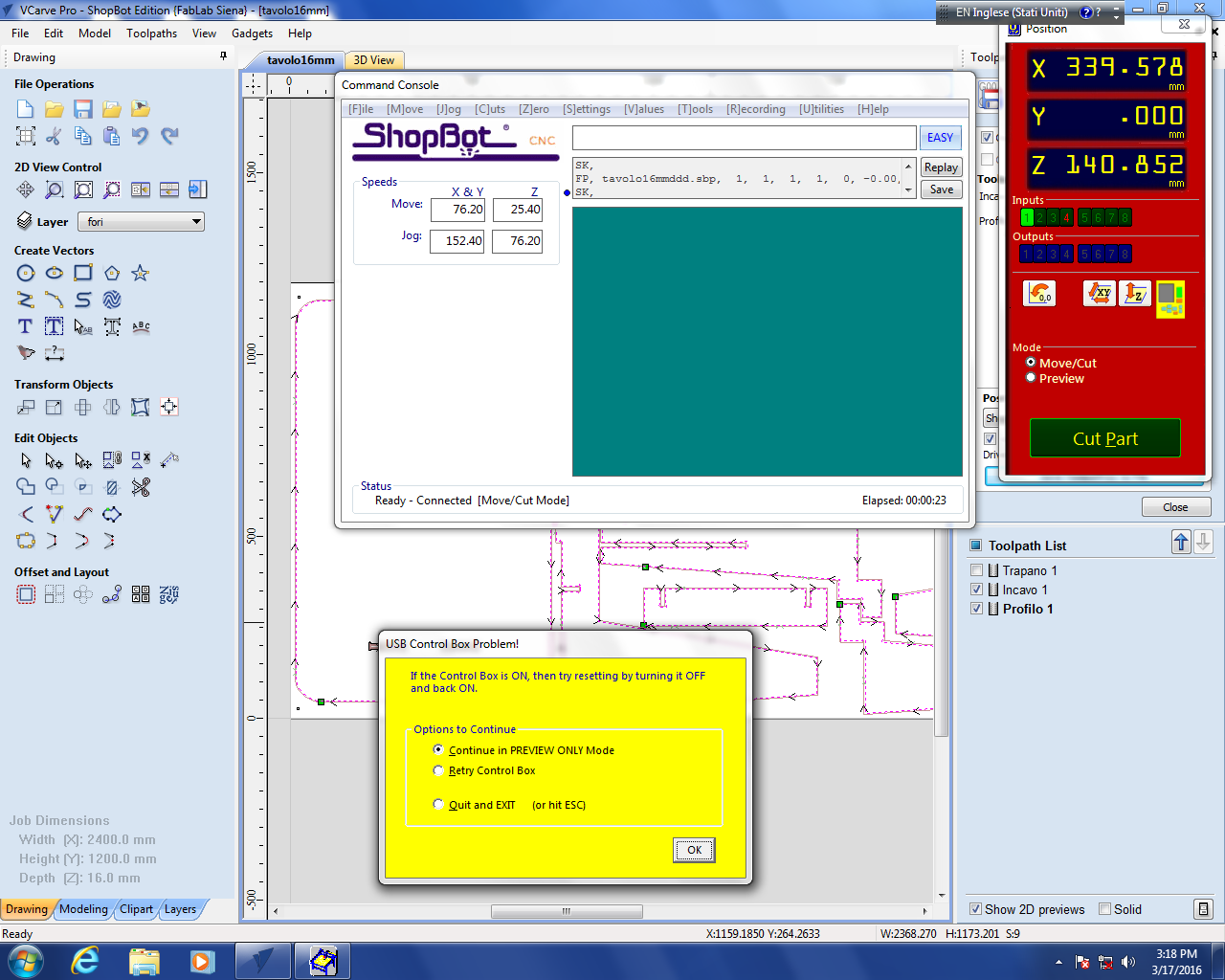1225x980 pixels.
Task: Click the Z move icon in Position window
Action: coord(1135,293)
